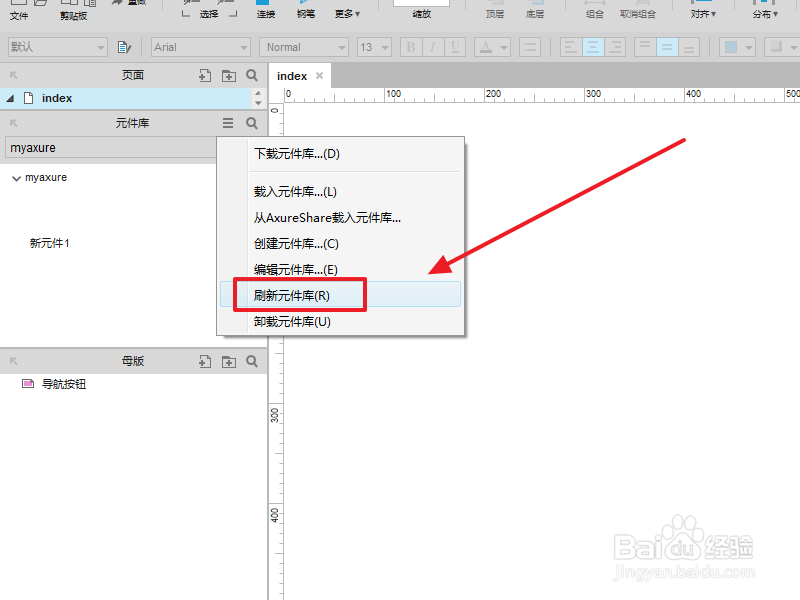Open the 更多 tools dropdown
Image resolution: width=800 pixels, height=600 pixels.
347,14
